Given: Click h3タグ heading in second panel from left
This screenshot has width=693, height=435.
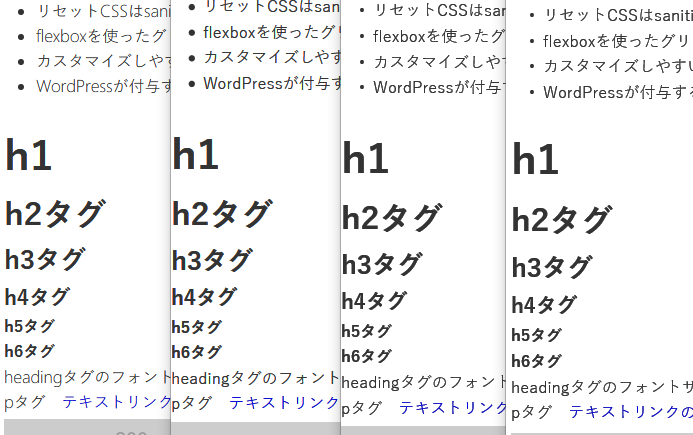Looking at the screenshot, I should click(x=212, y=260).
